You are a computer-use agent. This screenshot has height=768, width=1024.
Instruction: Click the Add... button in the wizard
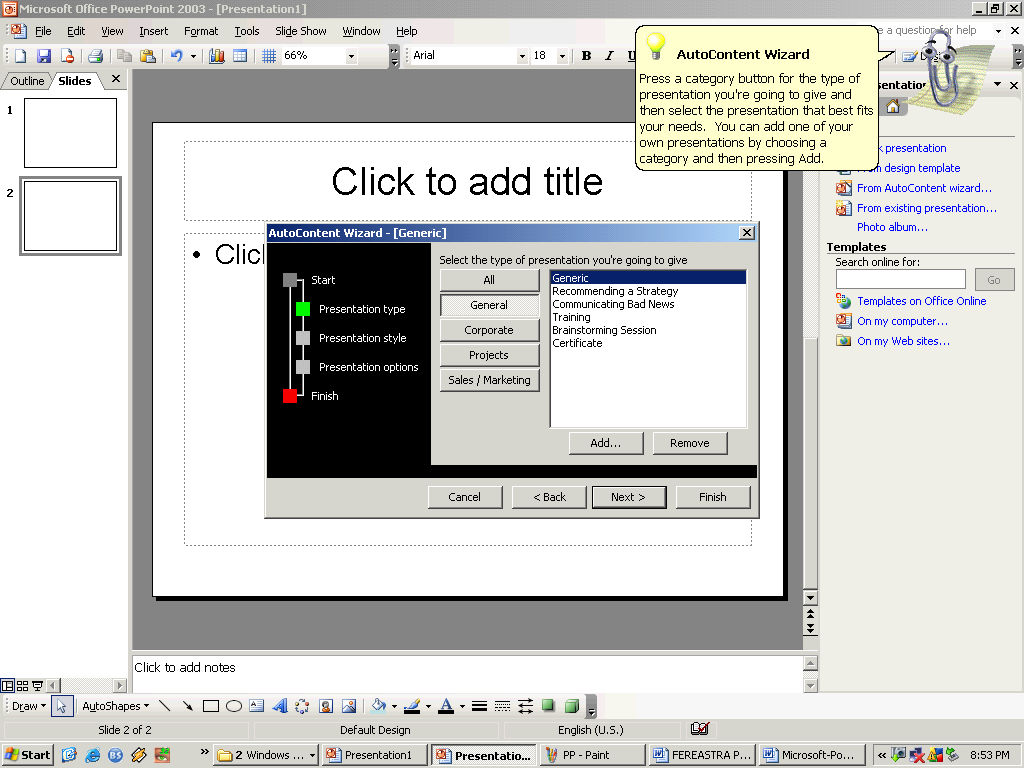[x=606, y=443]
